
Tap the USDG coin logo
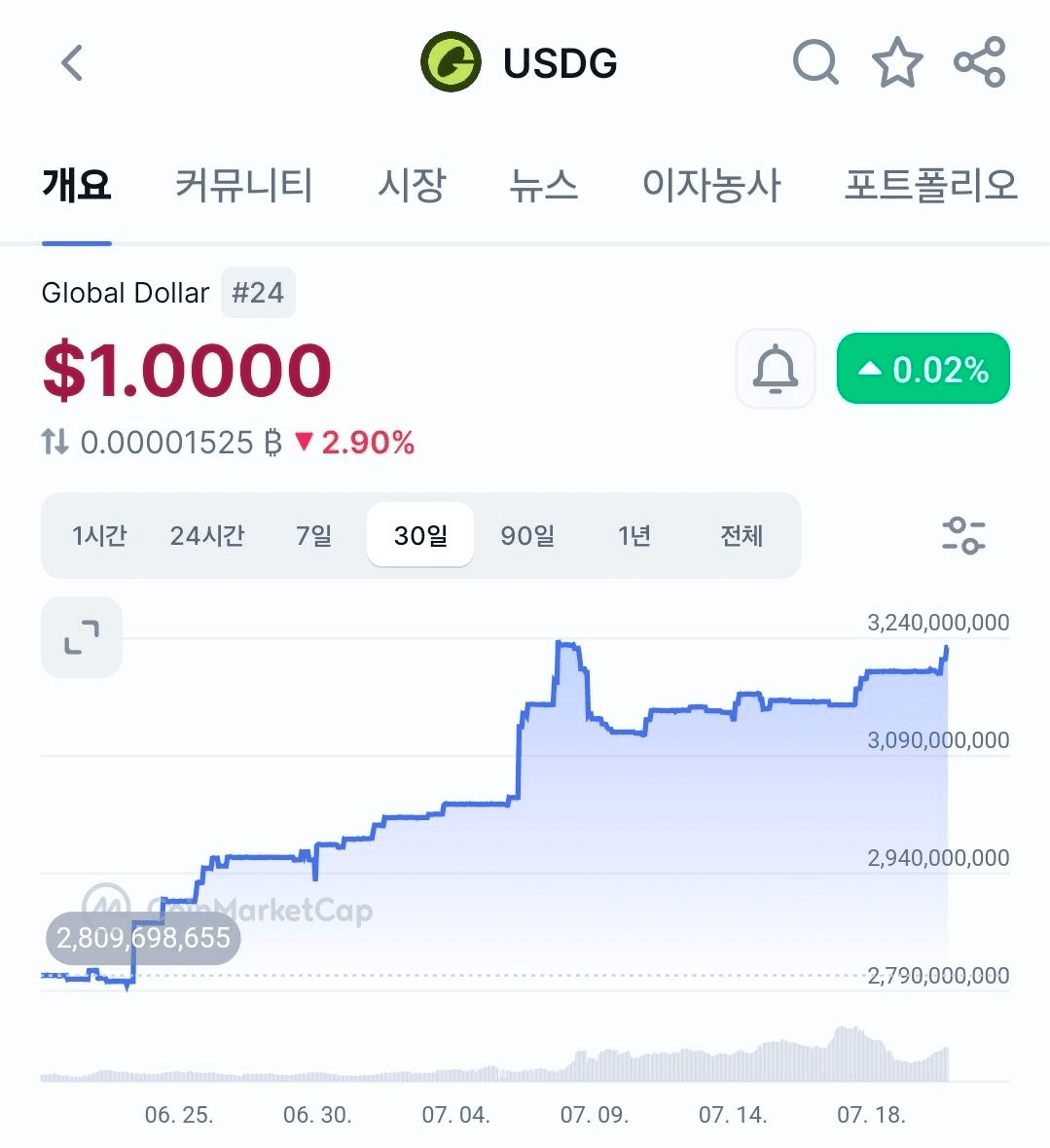pyautogui.click(x=451, y=62)
